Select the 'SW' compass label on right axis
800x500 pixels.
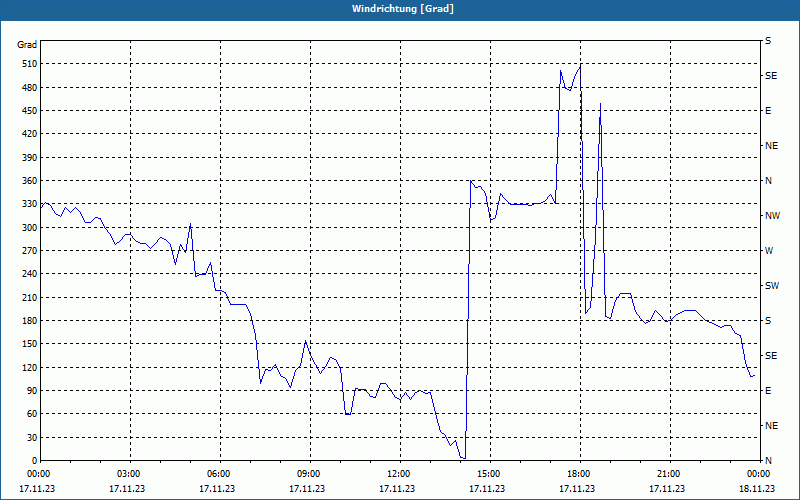click(772, 286)
